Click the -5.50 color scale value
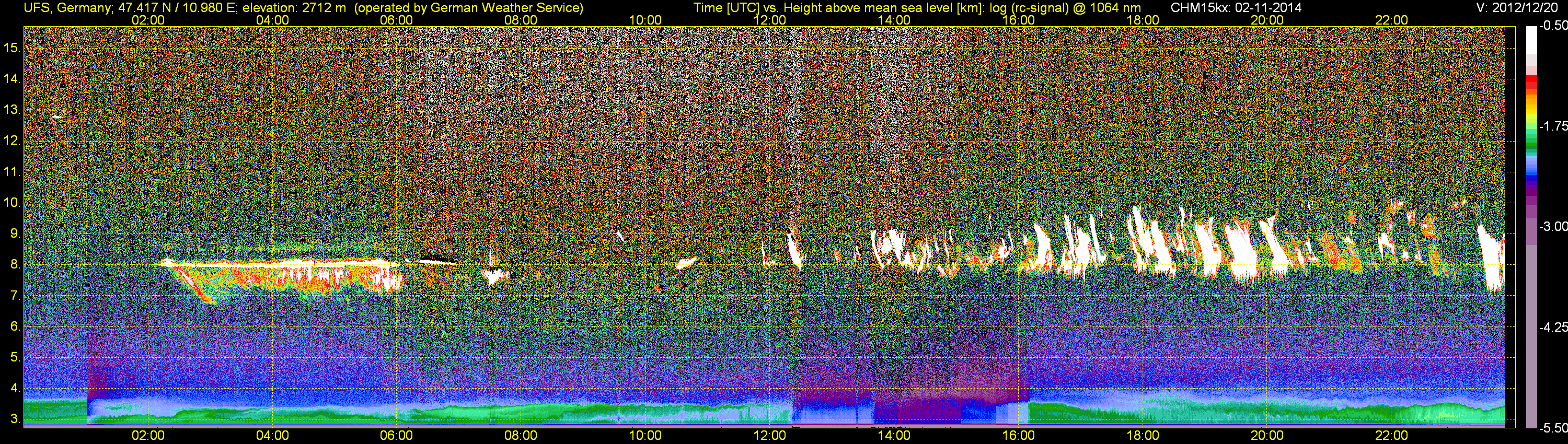The height and width of the screenshot is (444, 1568). 1552,428
